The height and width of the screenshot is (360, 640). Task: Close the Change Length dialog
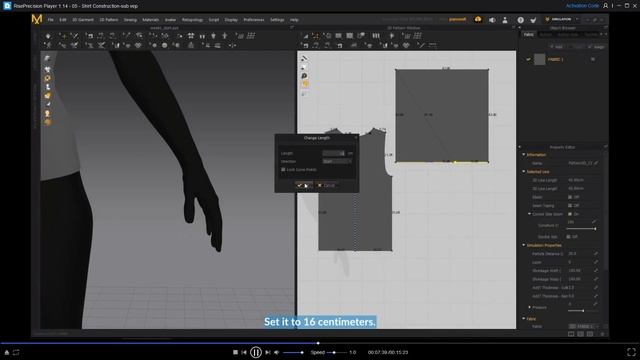click(356, 138)
